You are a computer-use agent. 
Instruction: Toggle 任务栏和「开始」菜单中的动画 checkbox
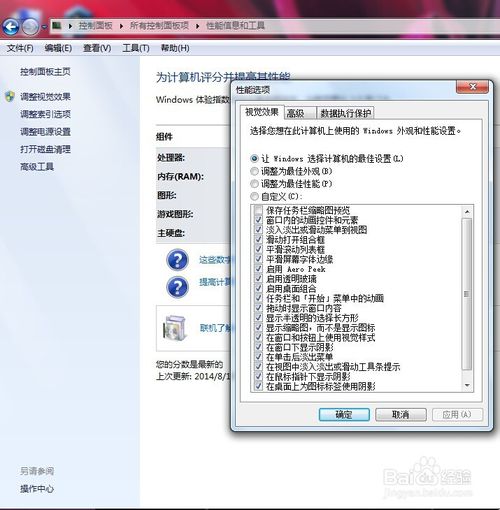[x=258, y=298]
